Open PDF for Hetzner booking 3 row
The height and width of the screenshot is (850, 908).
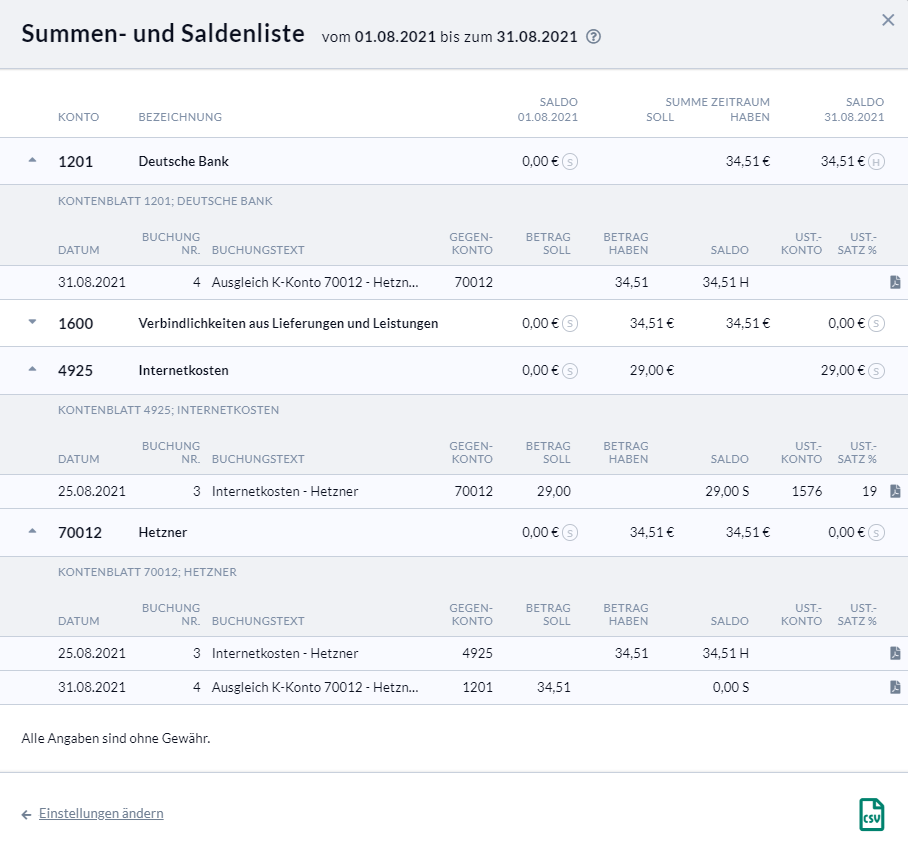(x=895, y=654)
